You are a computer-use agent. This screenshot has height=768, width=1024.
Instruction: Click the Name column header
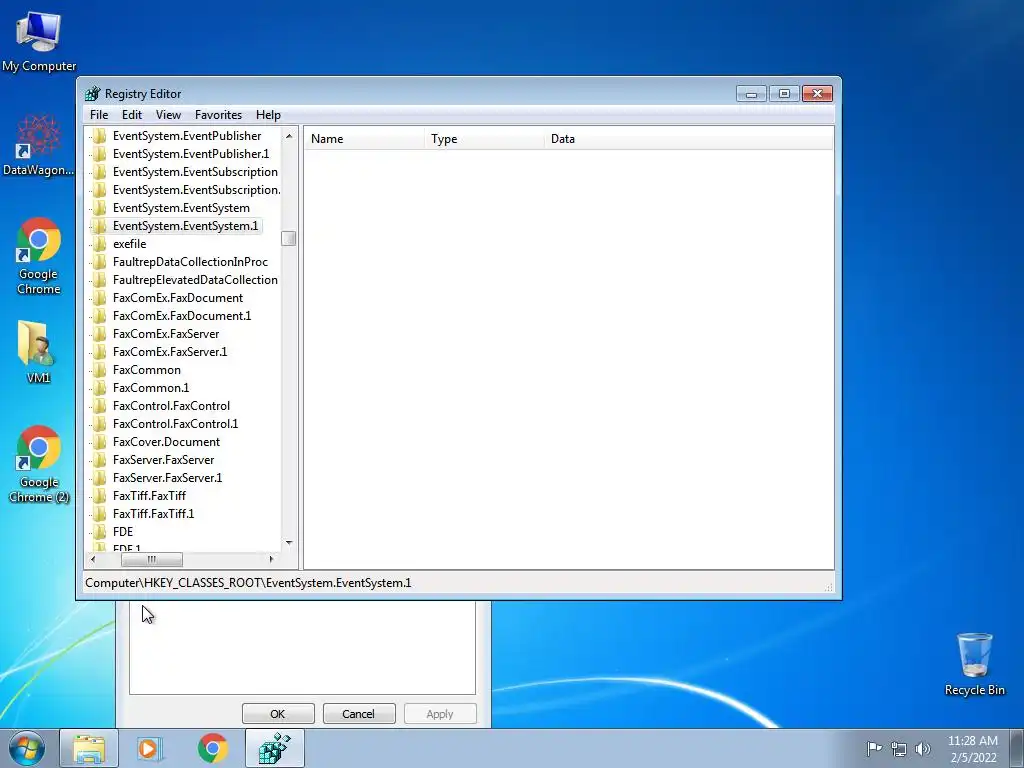click(x=364, y=139)
